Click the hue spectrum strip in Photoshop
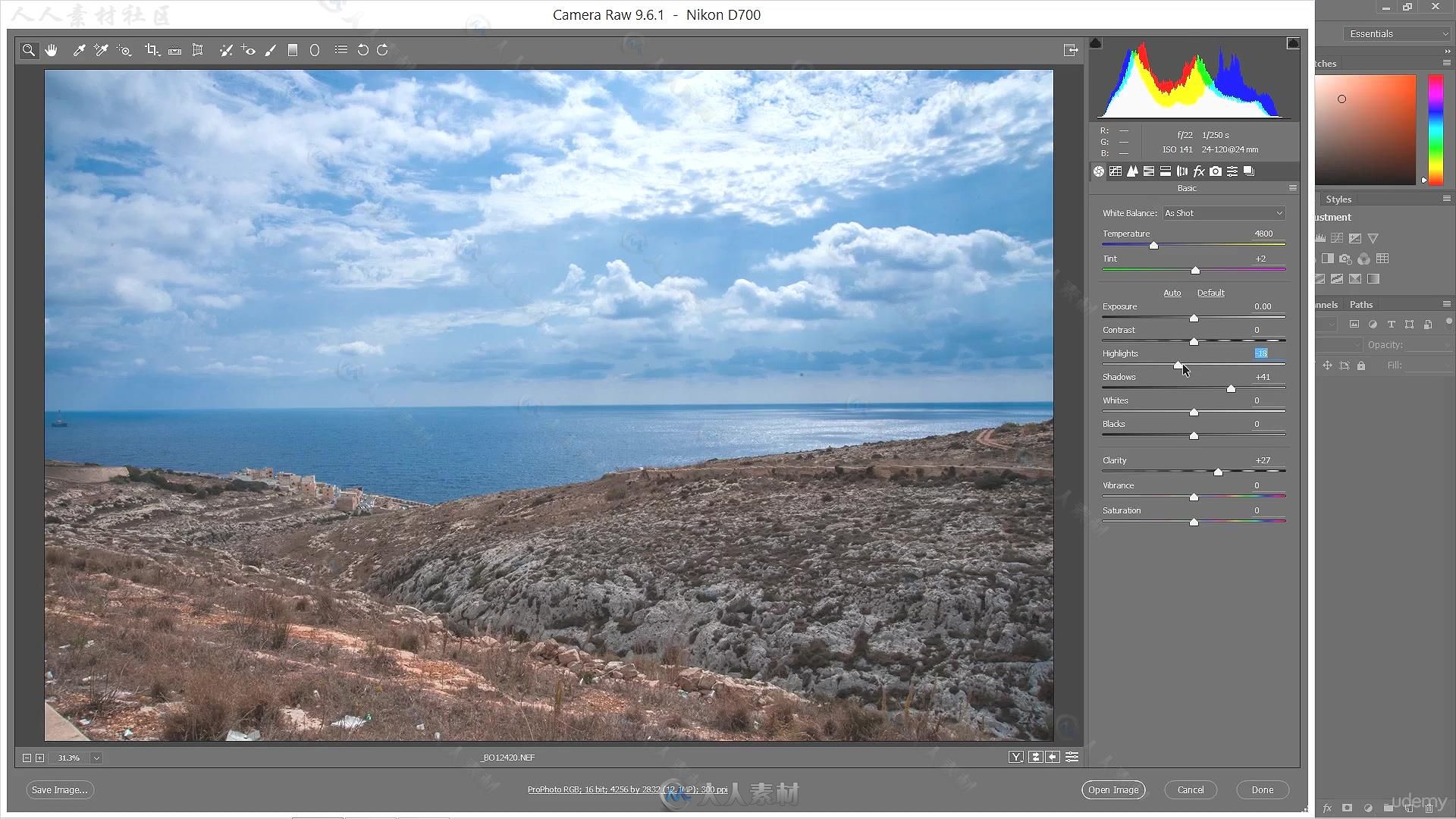The image size is (1456, 819). [1436, 129]
